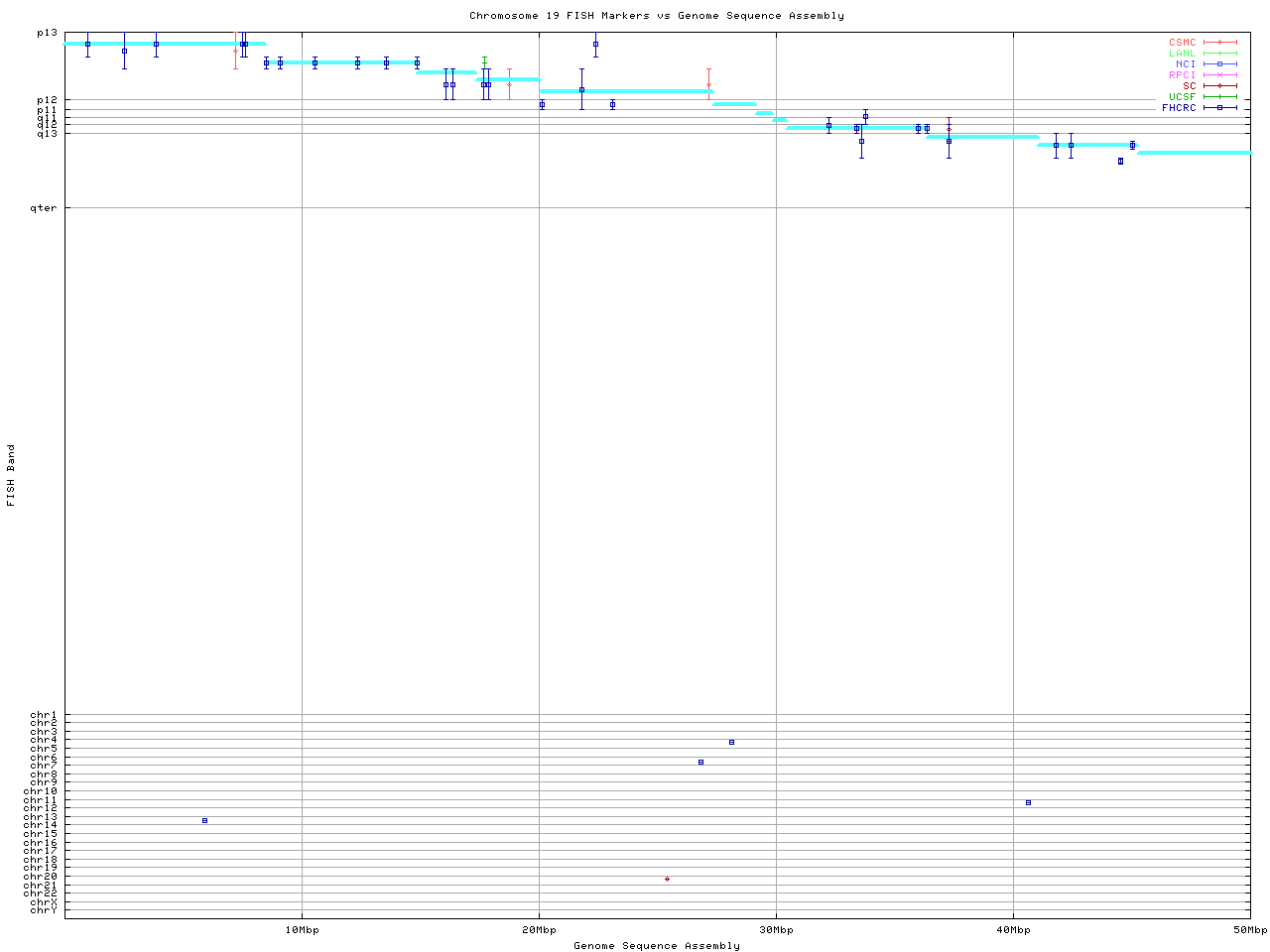Click the 'FISH Band' y-axis label
The image size is (1270, 952).
pos(11,475)
